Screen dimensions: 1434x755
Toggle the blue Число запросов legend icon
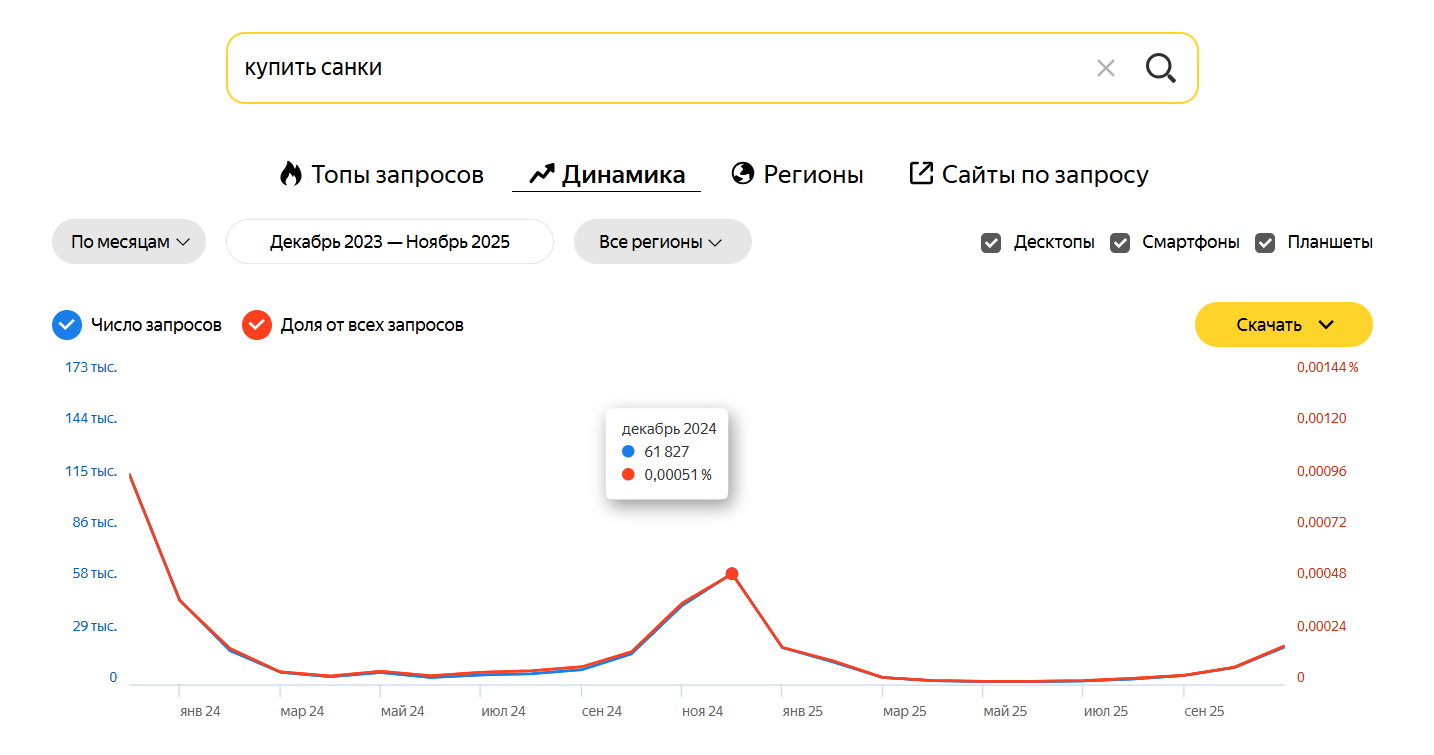point(65,324)
